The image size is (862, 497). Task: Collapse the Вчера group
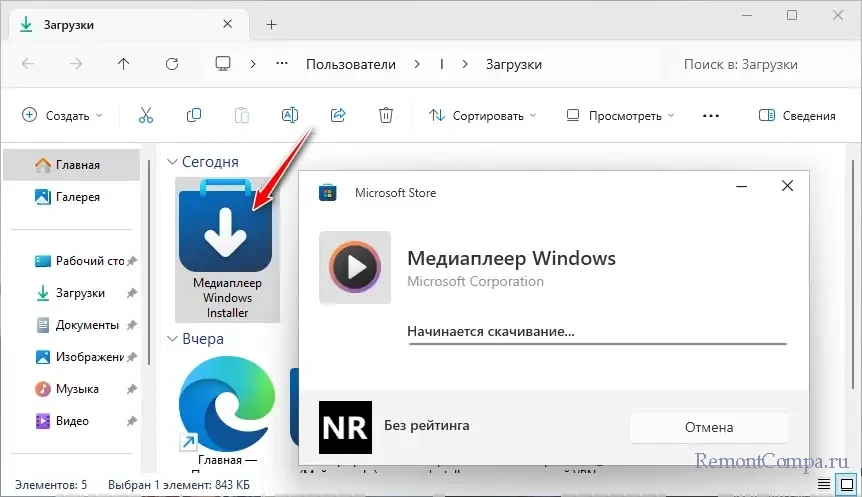172,339
